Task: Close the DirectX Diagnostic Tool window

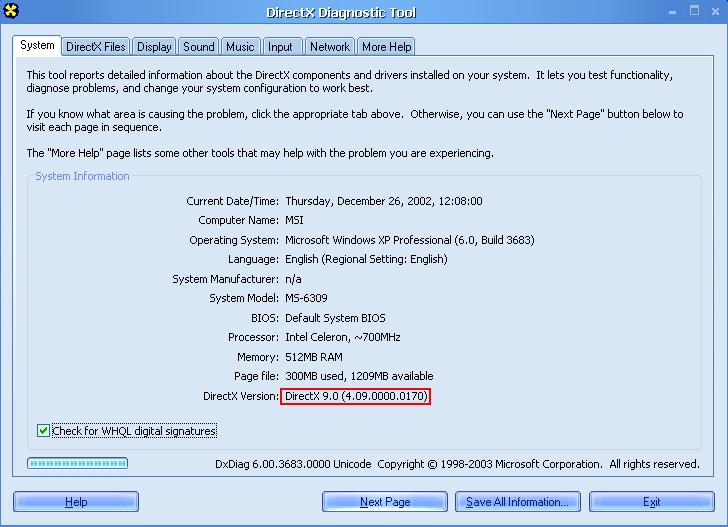Action: coord(715,12)
